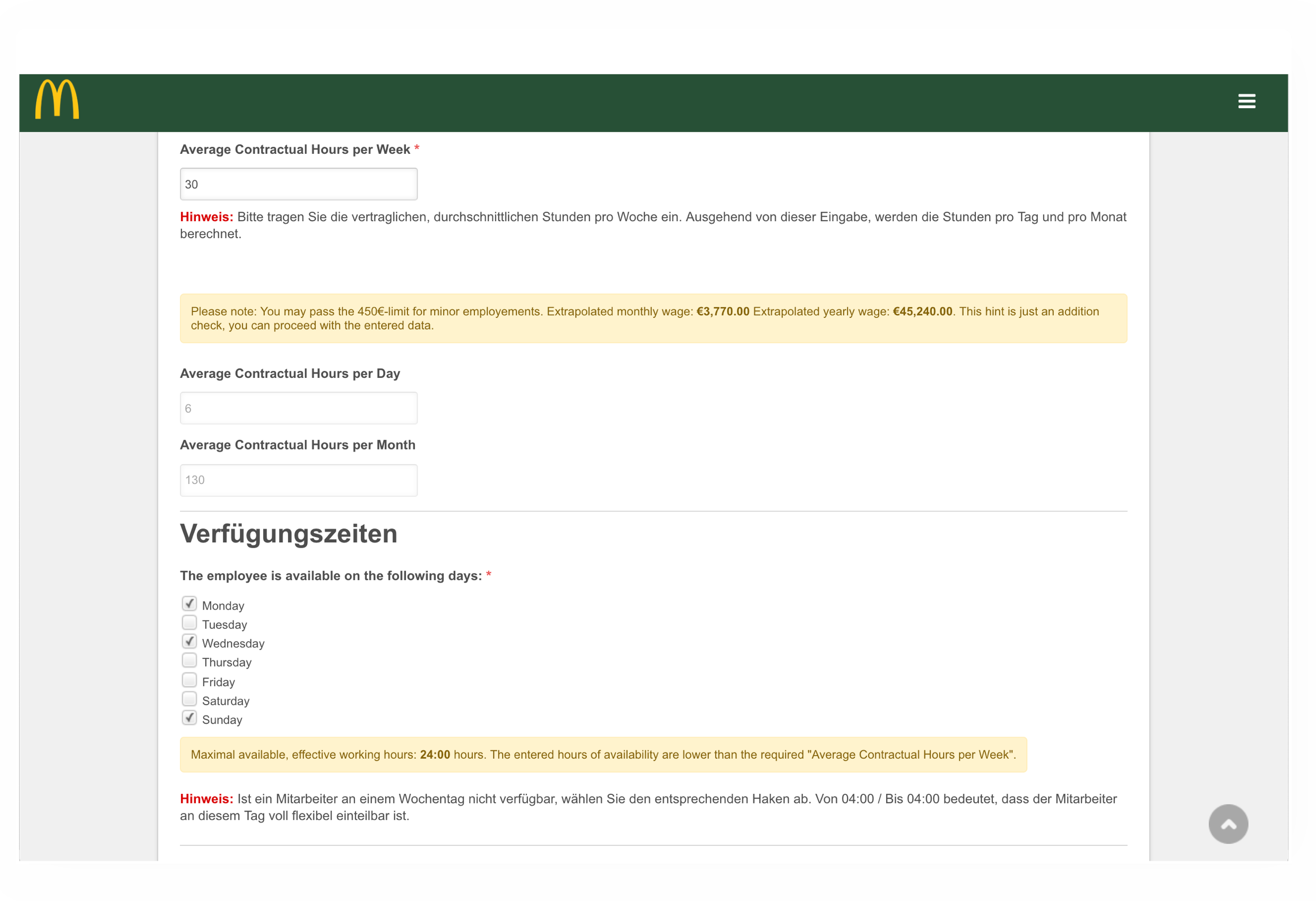Check the Friday availability checkbox
Viewport: 1316px width, 901px height.
189,680
